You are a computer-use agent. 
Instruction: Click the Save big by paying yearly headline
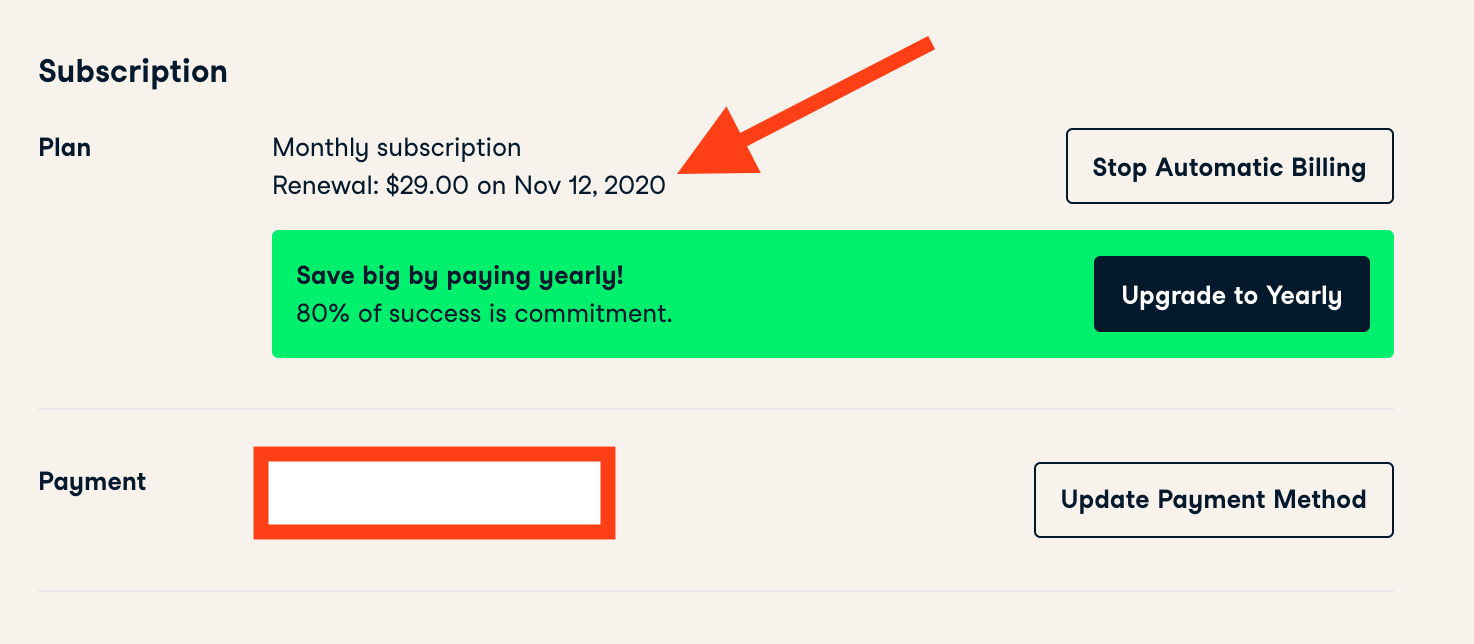[x=460, y=276]
